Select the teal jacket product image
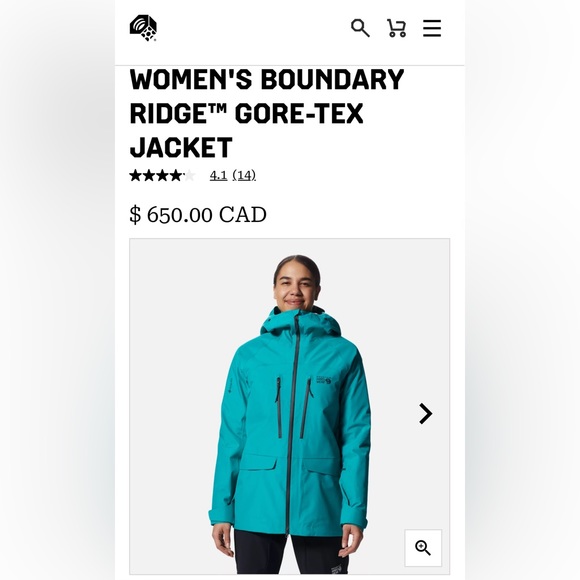Image resolution: width=580 pixels, height=580 pixels. click(290, 406)
